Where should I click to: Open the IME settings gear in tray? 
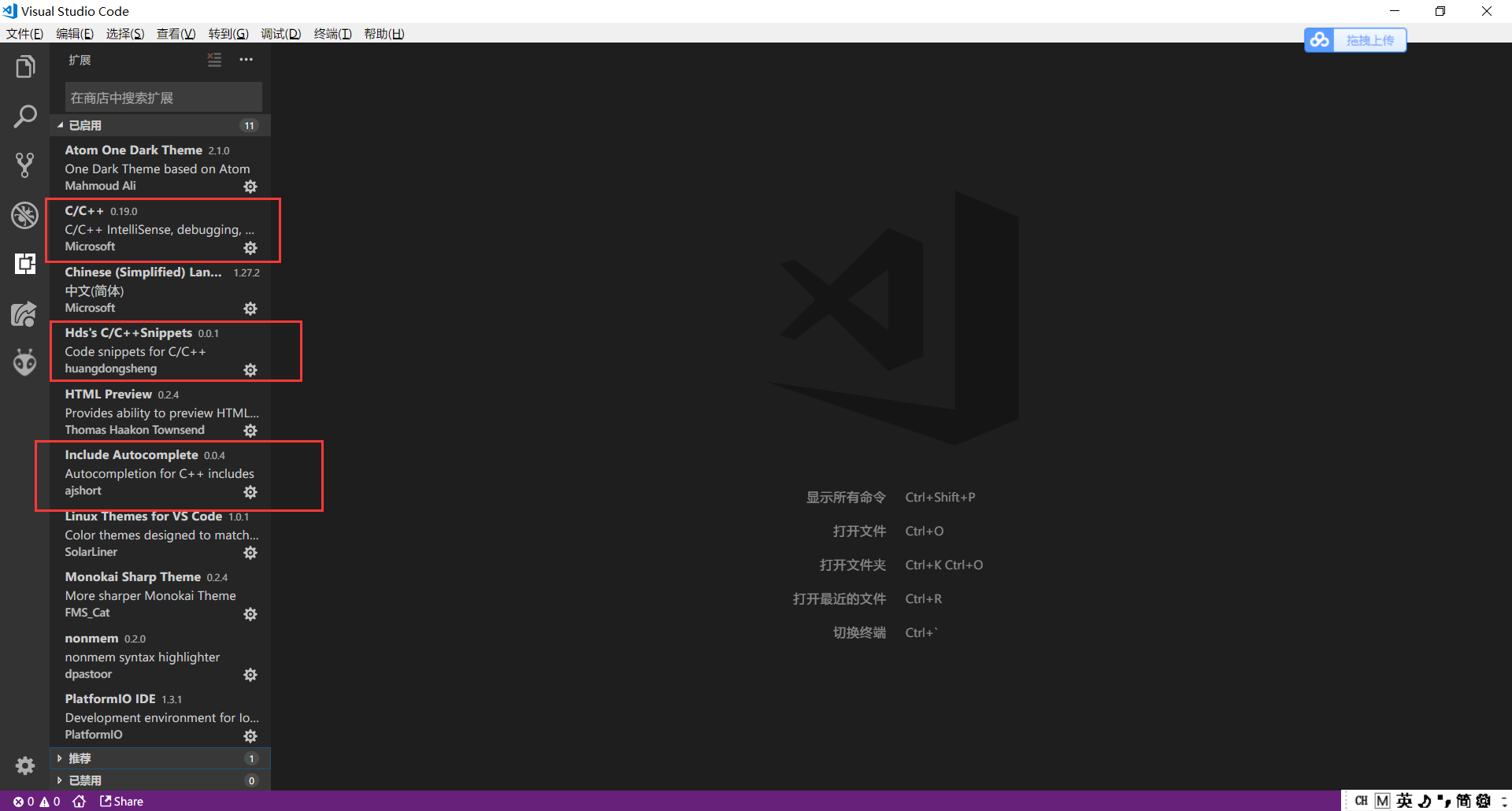click(1484, 801)
